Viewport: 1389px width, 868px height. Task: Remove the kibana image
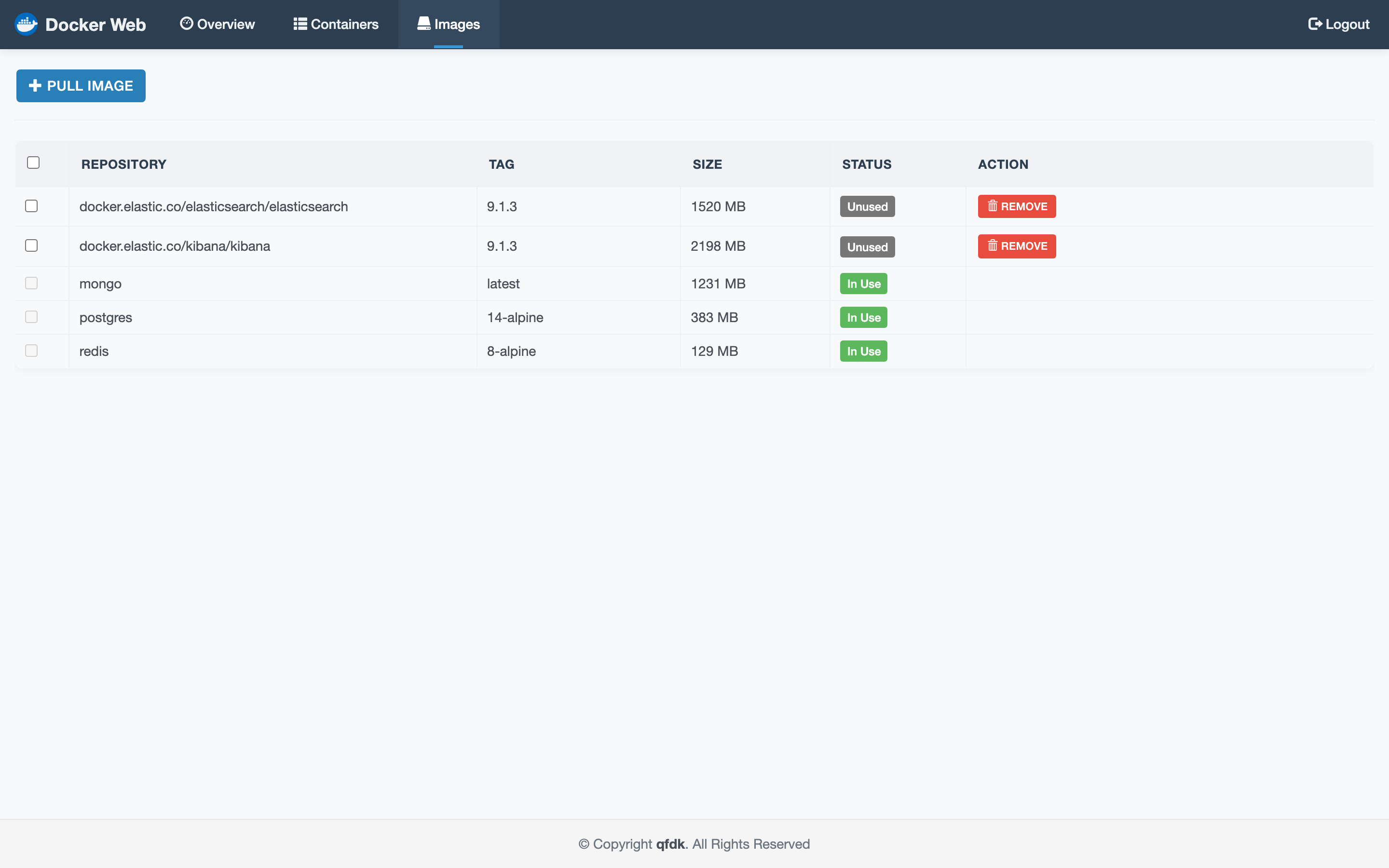1017,246
